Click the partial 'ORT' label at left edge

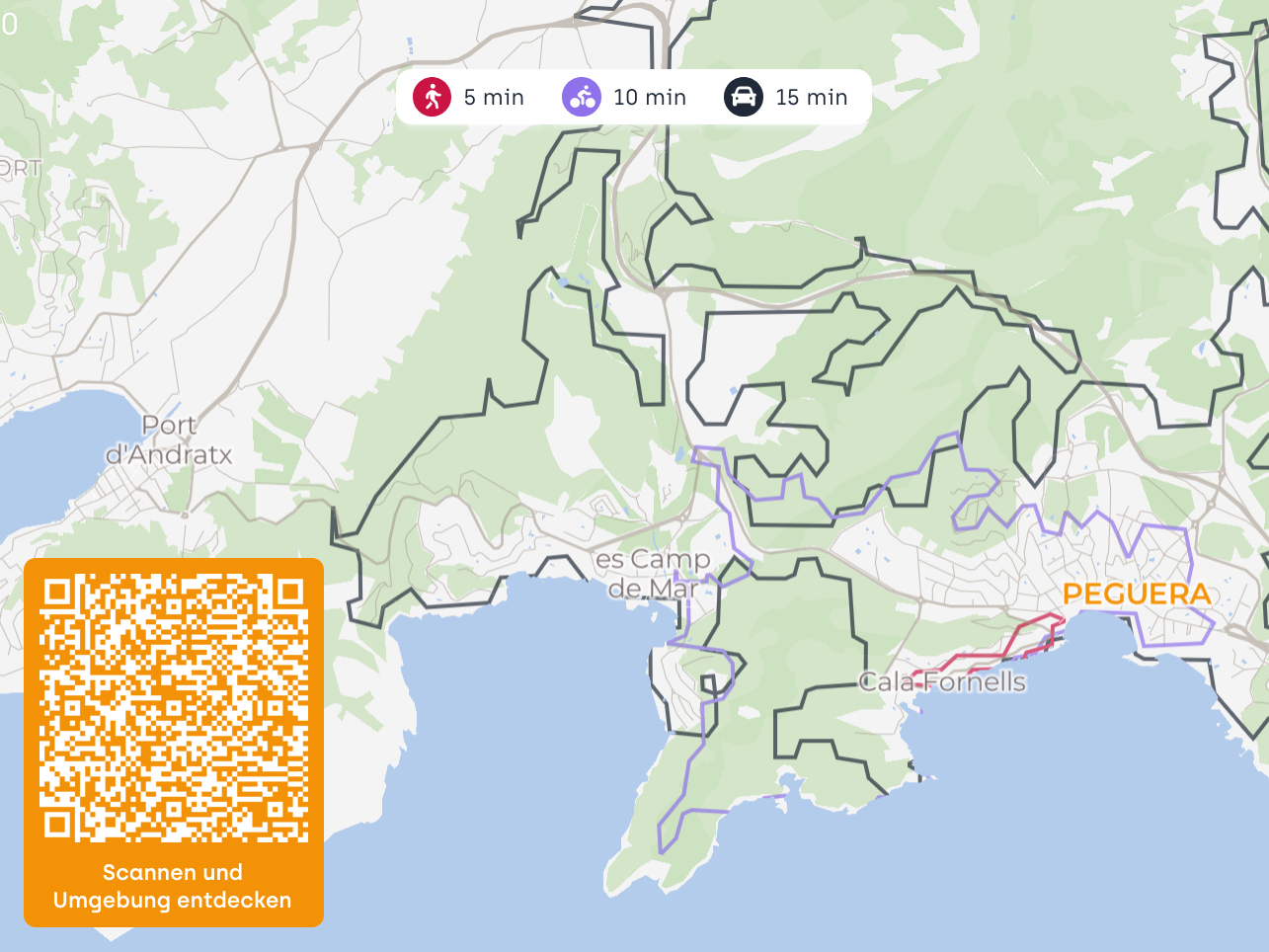[21, 168]
